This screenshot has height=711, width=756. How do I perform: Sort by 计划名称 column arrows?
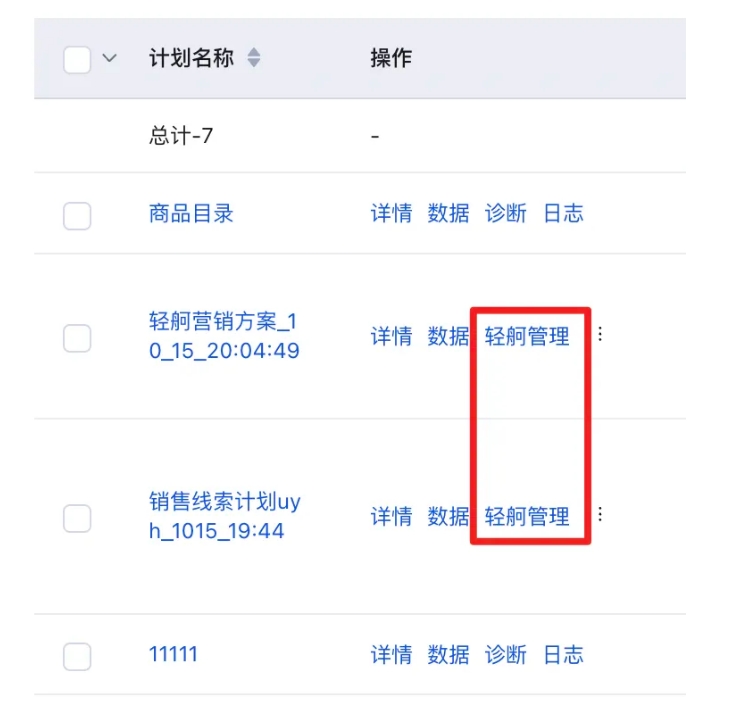tap(254, 58)
